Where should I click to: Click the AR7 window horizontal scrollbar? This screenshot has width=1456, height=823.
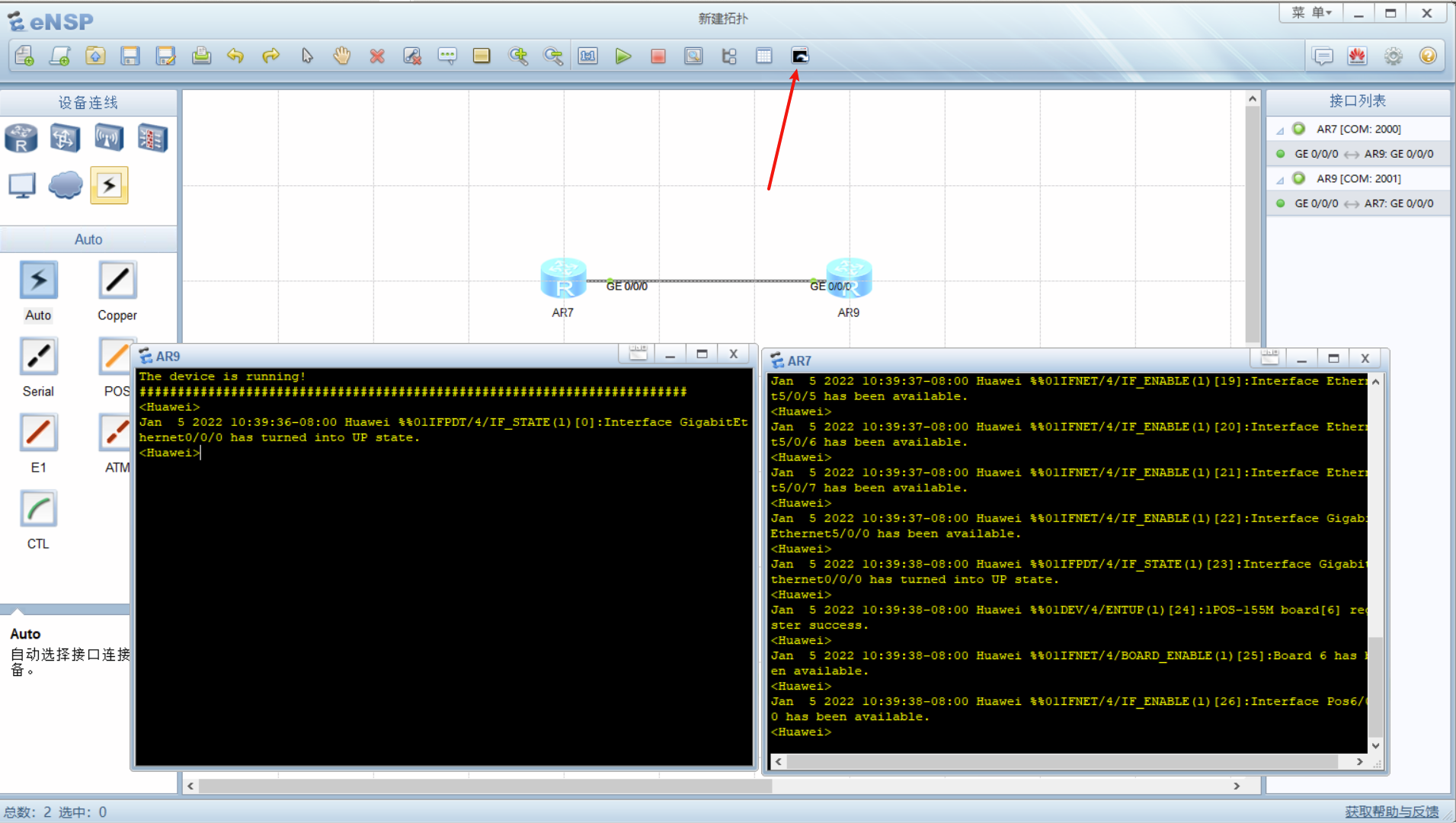[1062, 761]
